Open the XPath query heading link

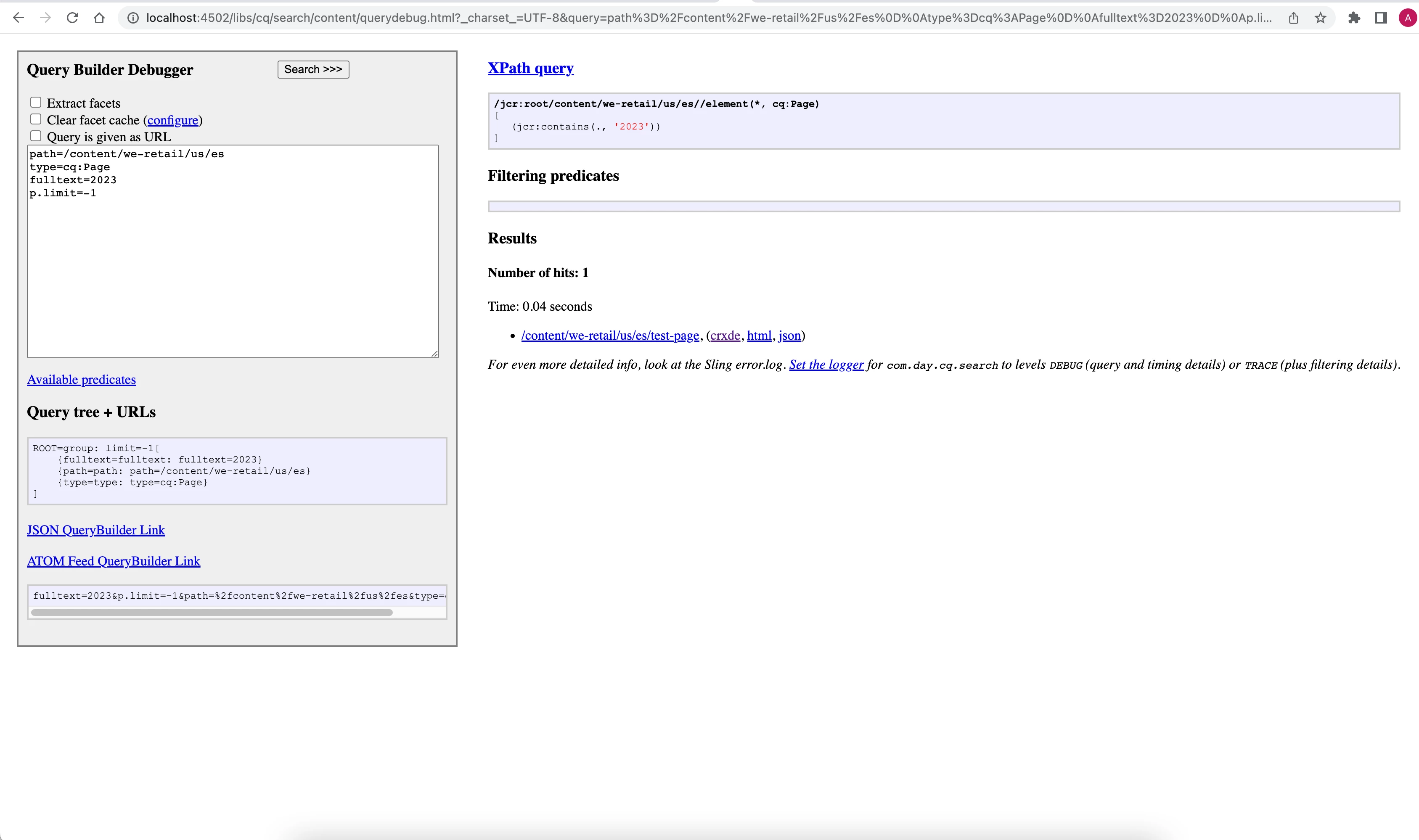click(x=531, y=69)
